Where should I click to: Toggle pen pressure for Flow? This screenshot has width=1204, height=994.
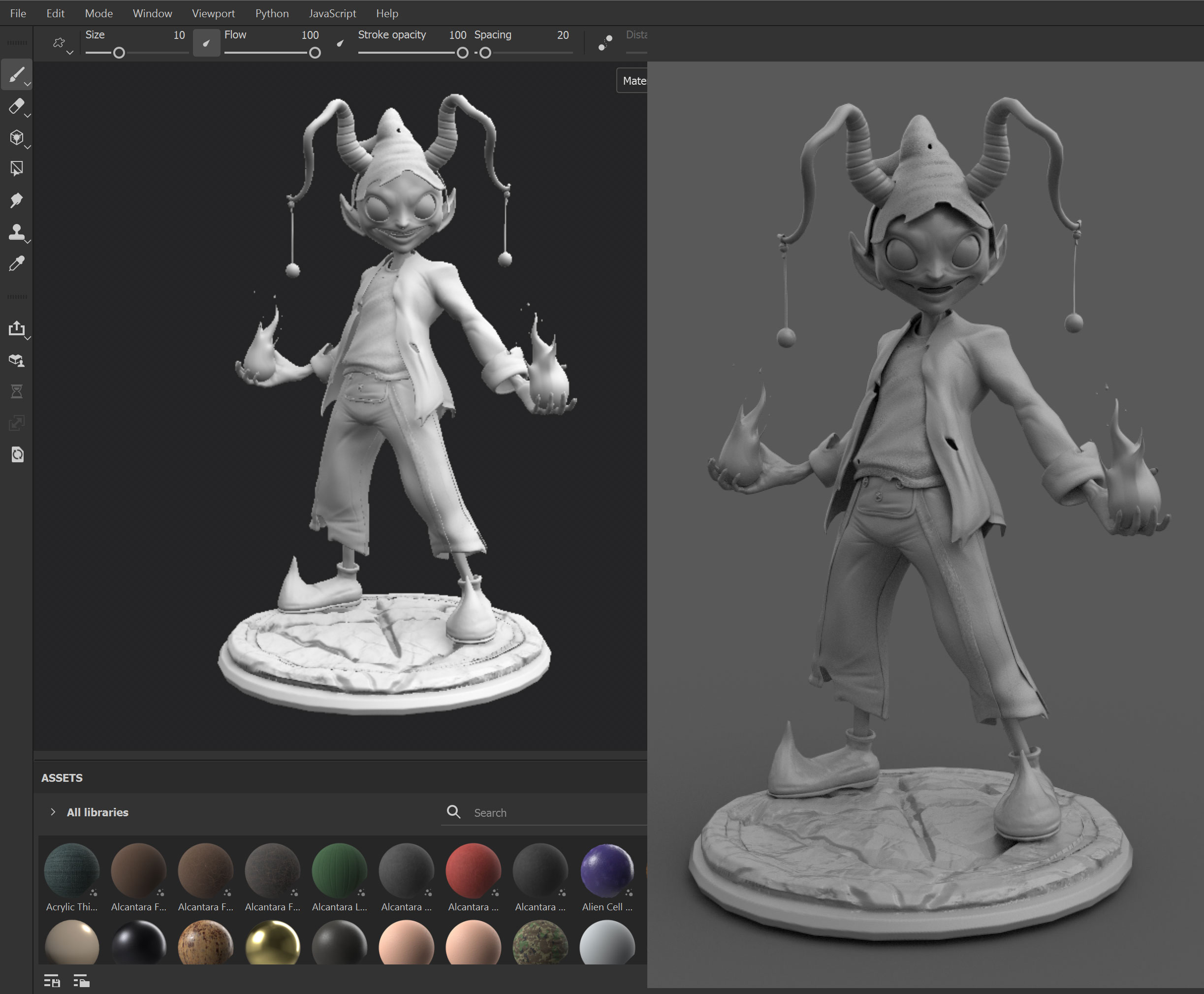coord(340,43)
